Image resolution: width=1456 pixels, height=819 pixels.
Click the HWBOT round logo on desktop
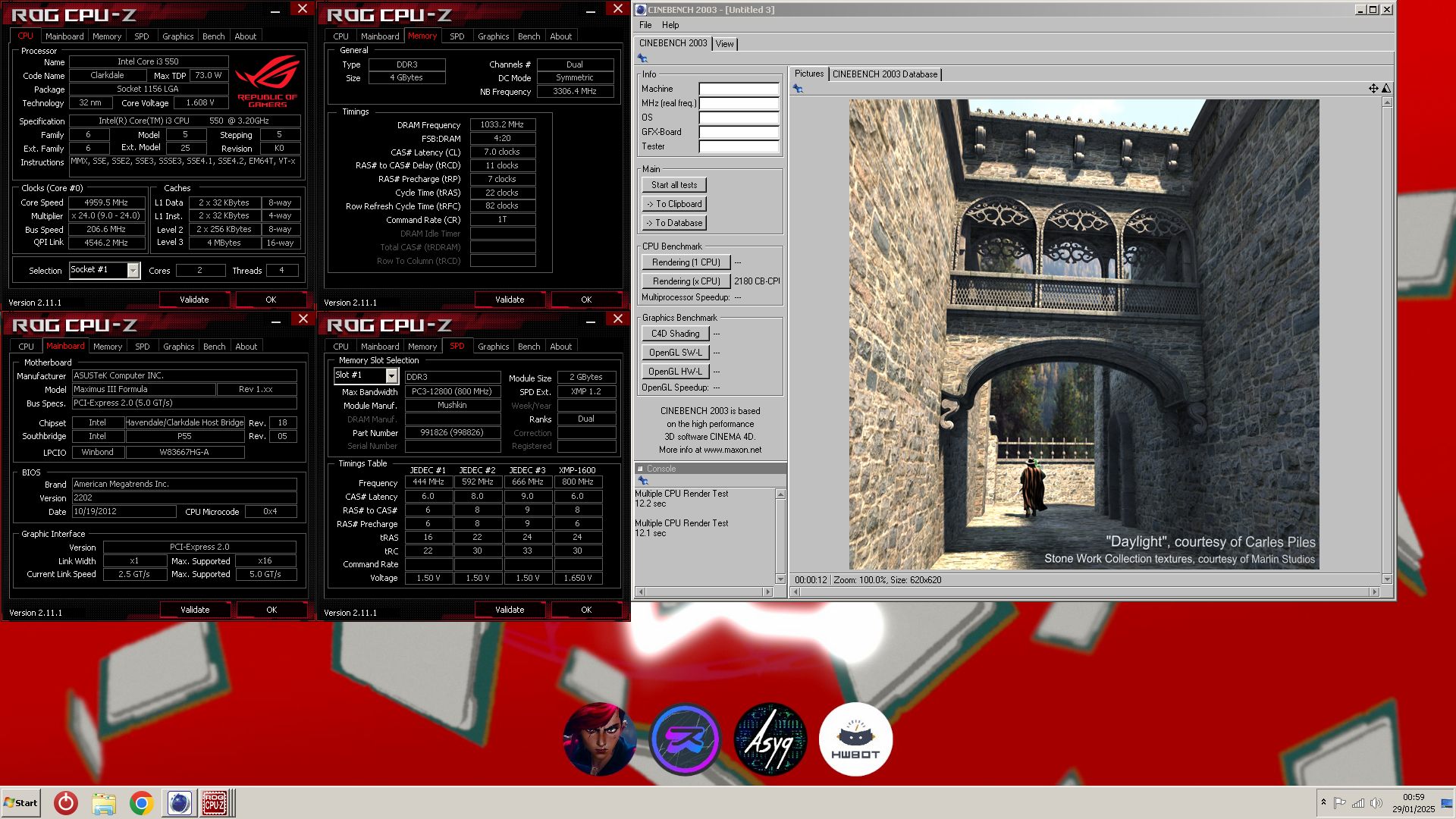[x=855, y=739]
